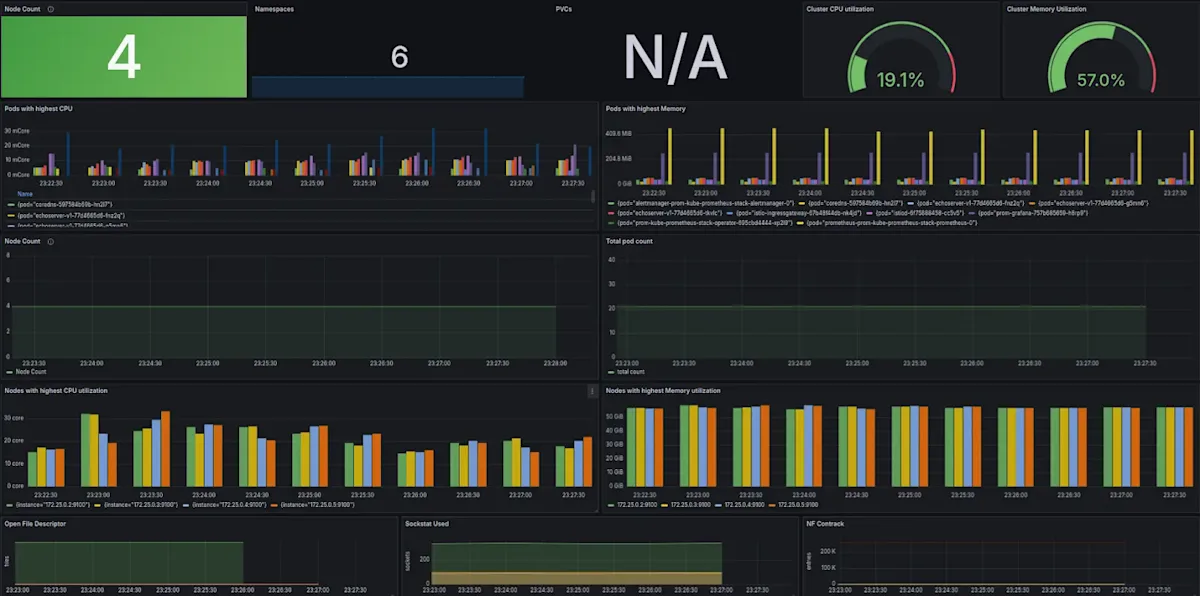The height and width of the screenshot is (596, 1200).
Task: Sort CPU legend by the Name header
Action: click(x=24, y=195)
